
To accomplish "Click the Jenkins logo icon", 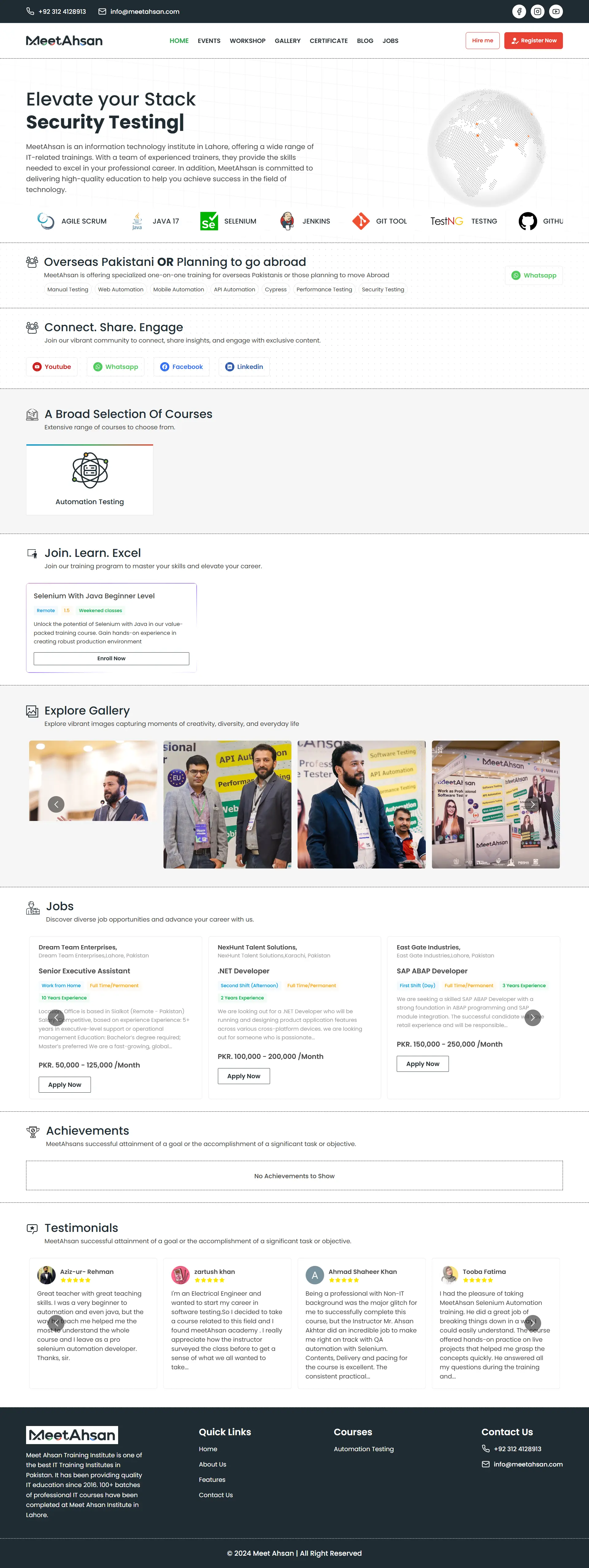I will point(287,221).
